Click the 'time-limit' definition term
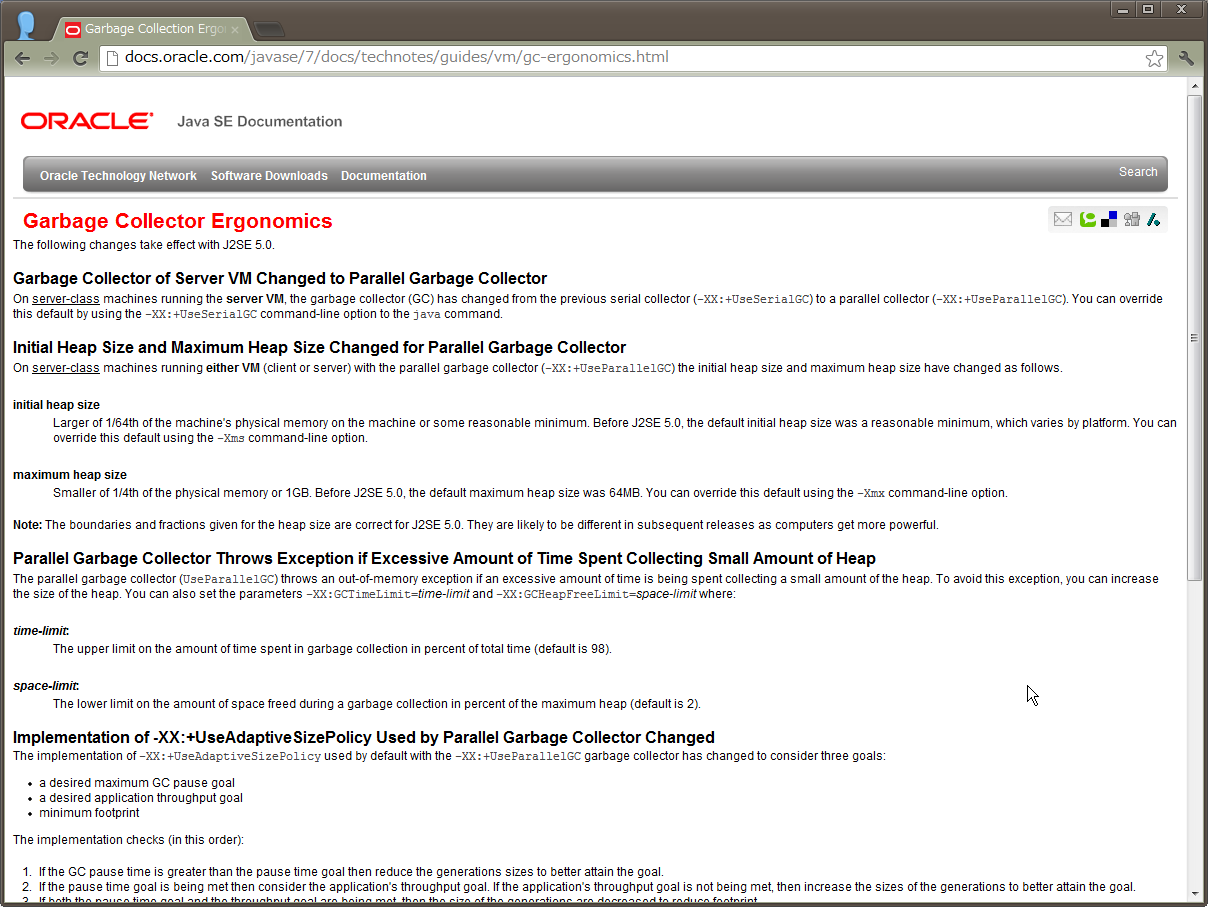This screenshot has width=1208, height=907. point(41,631)
